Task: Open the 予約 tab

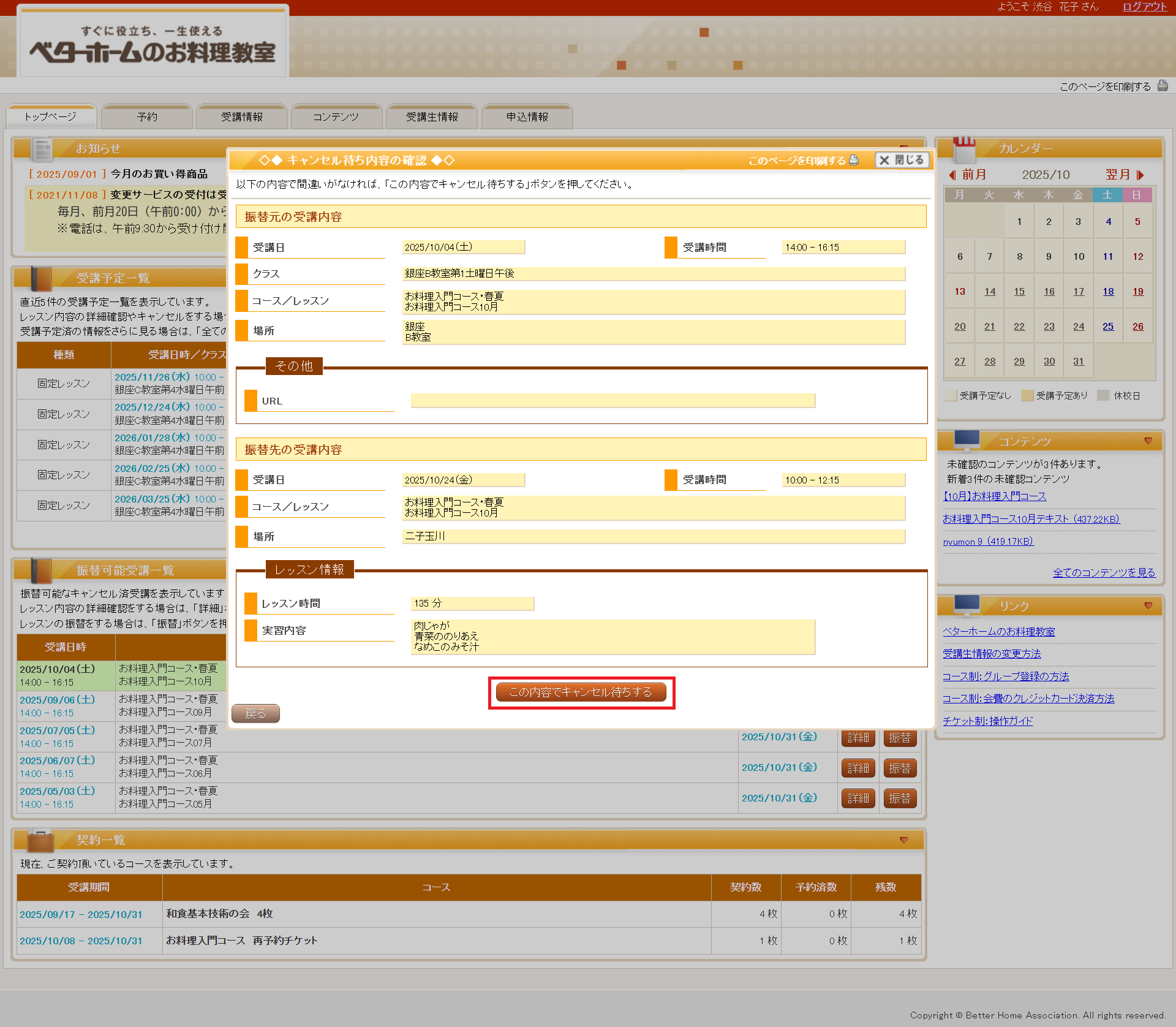Action: point(147,117)
